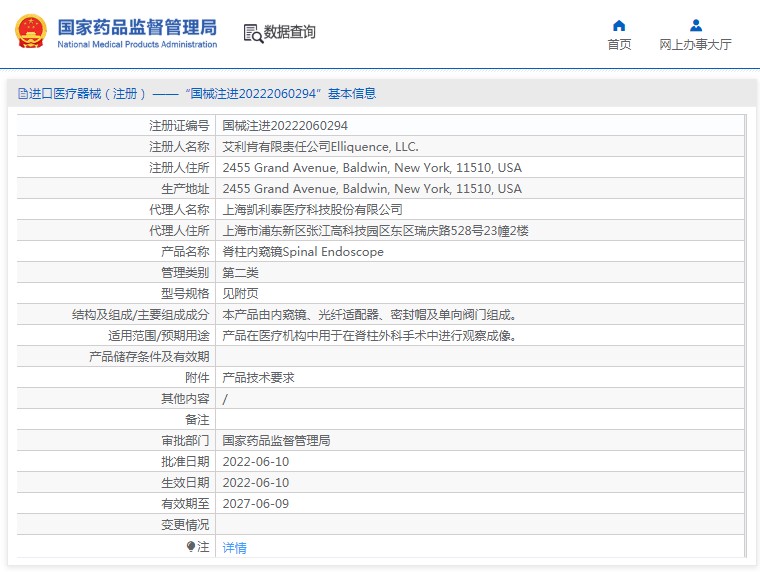Open the 数据查询 search icon
This screenshot has width=760, height=572.
pos(253,33)
